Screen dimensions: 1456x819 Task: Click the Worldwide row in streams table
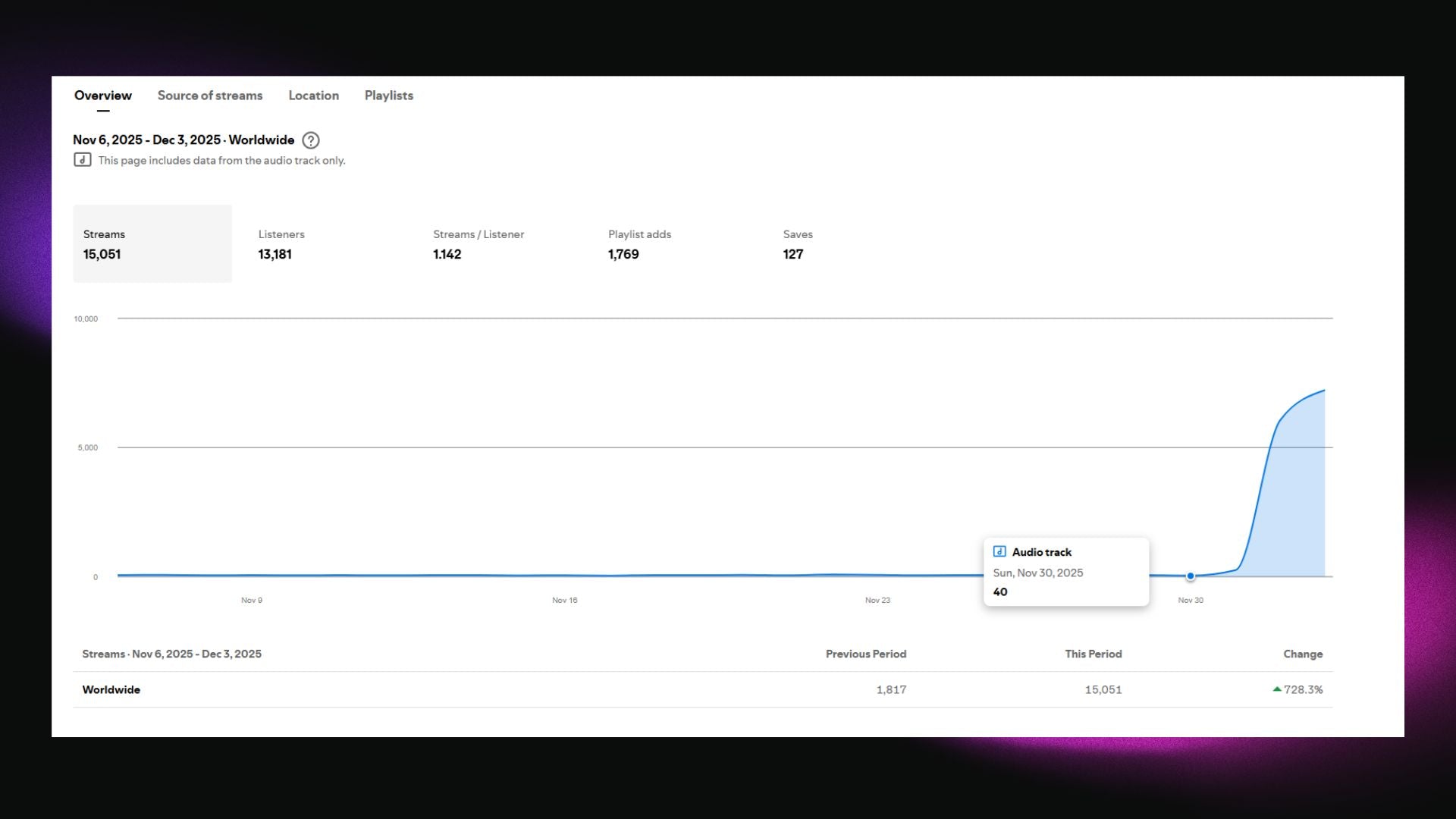(x=111, y=689)
